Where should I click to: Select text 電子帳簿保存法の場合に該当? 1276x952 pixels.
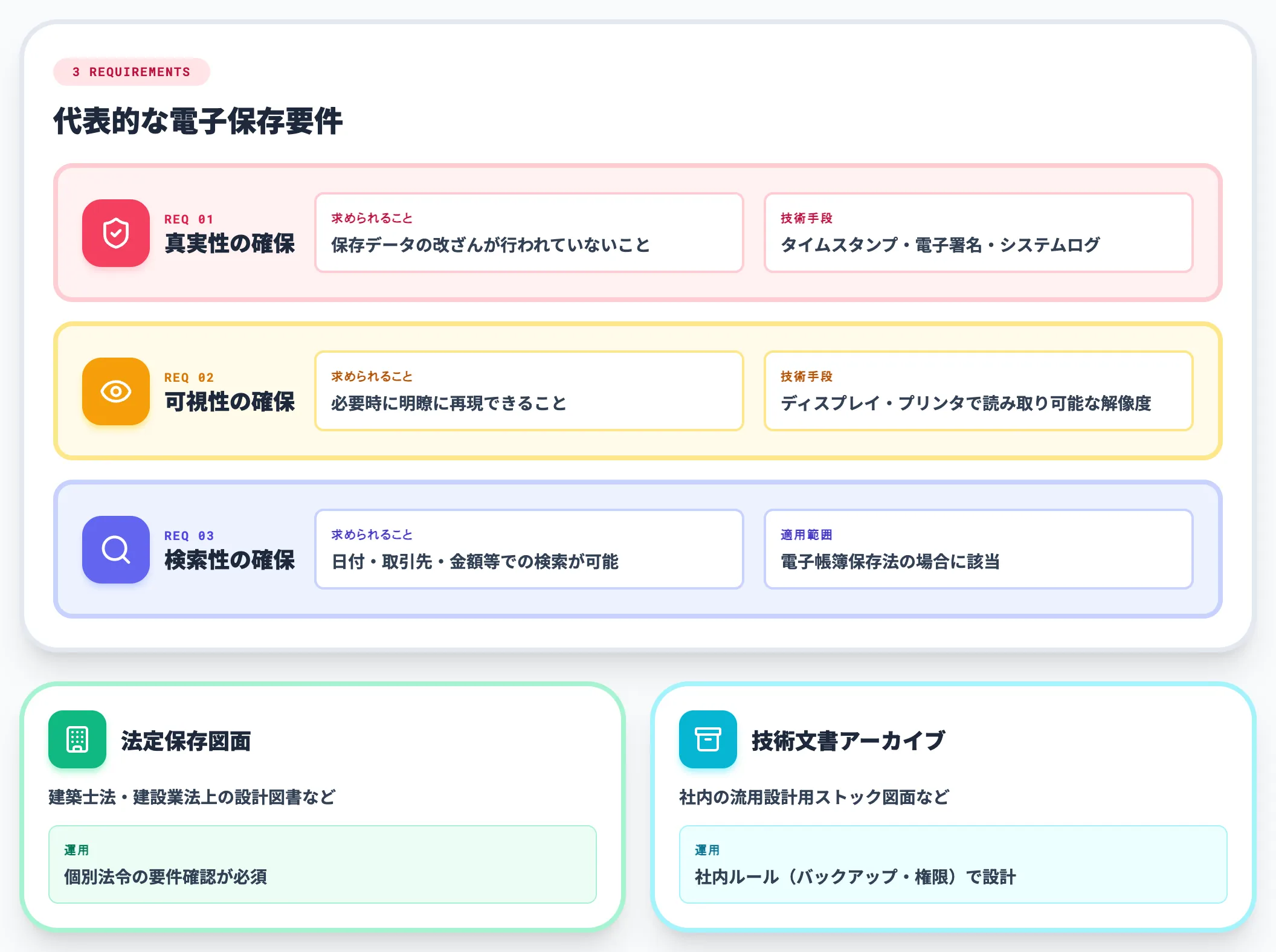[x=890, y=561]
